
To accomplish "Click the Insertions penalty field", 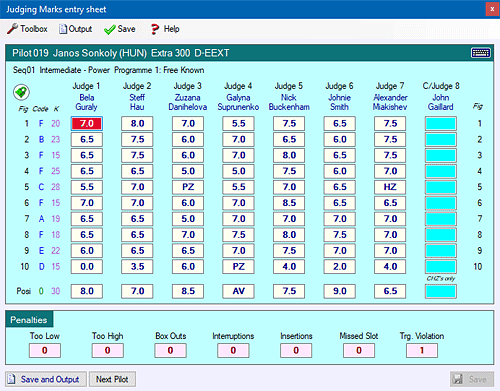I will click(296, 351).
